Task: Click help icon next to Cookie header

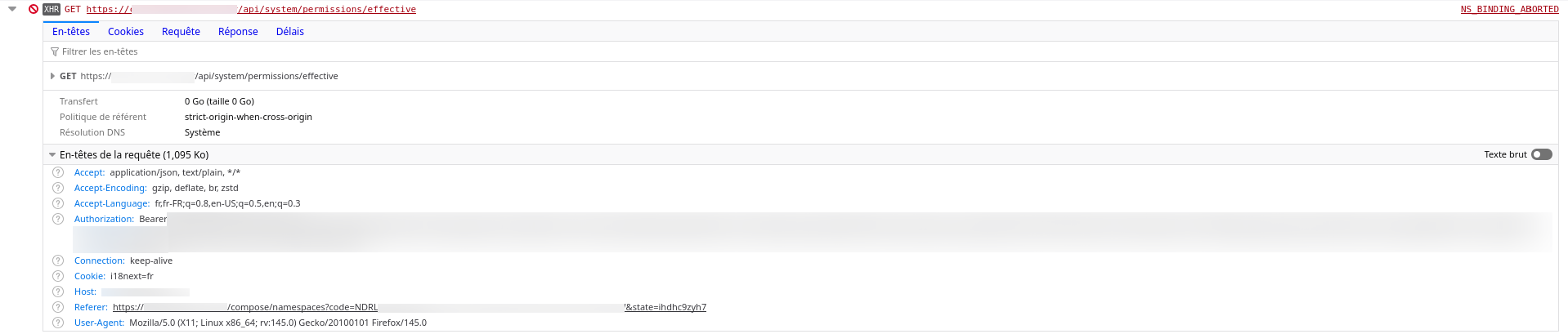Action: 58,276
